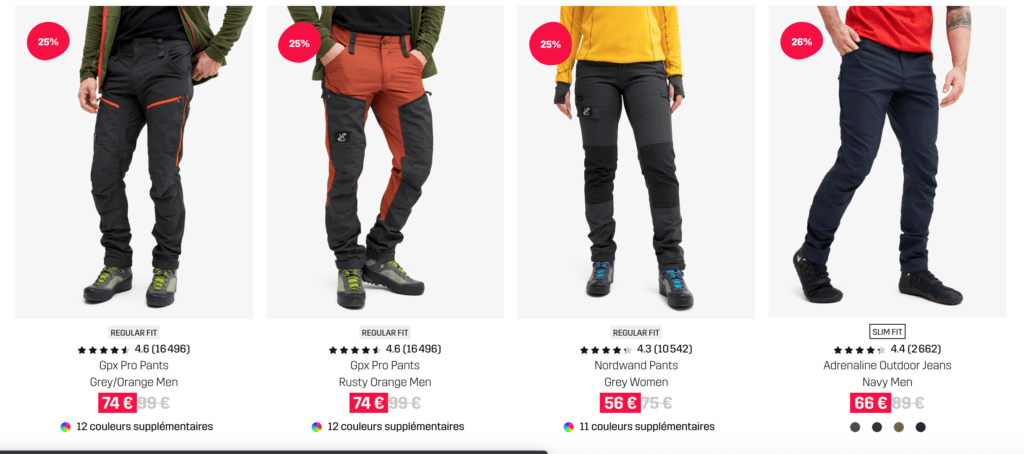Click the Rusty Orange pants product photo
The height and width of the screenshot is (454, 1024).
[x=385, y=162]
